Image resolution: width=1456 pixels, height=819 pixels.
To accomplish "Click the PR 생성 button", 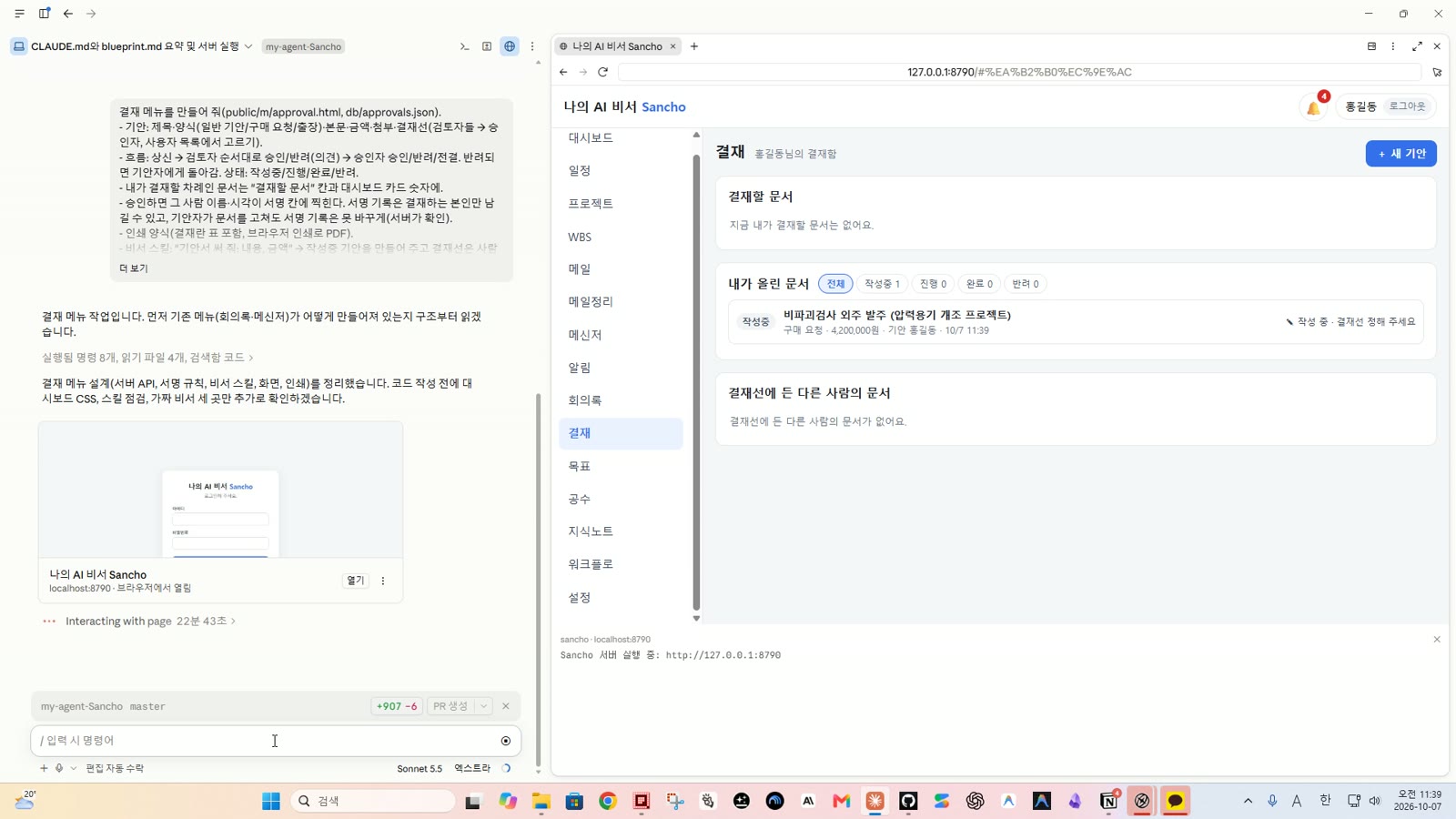I will (450, 706).
